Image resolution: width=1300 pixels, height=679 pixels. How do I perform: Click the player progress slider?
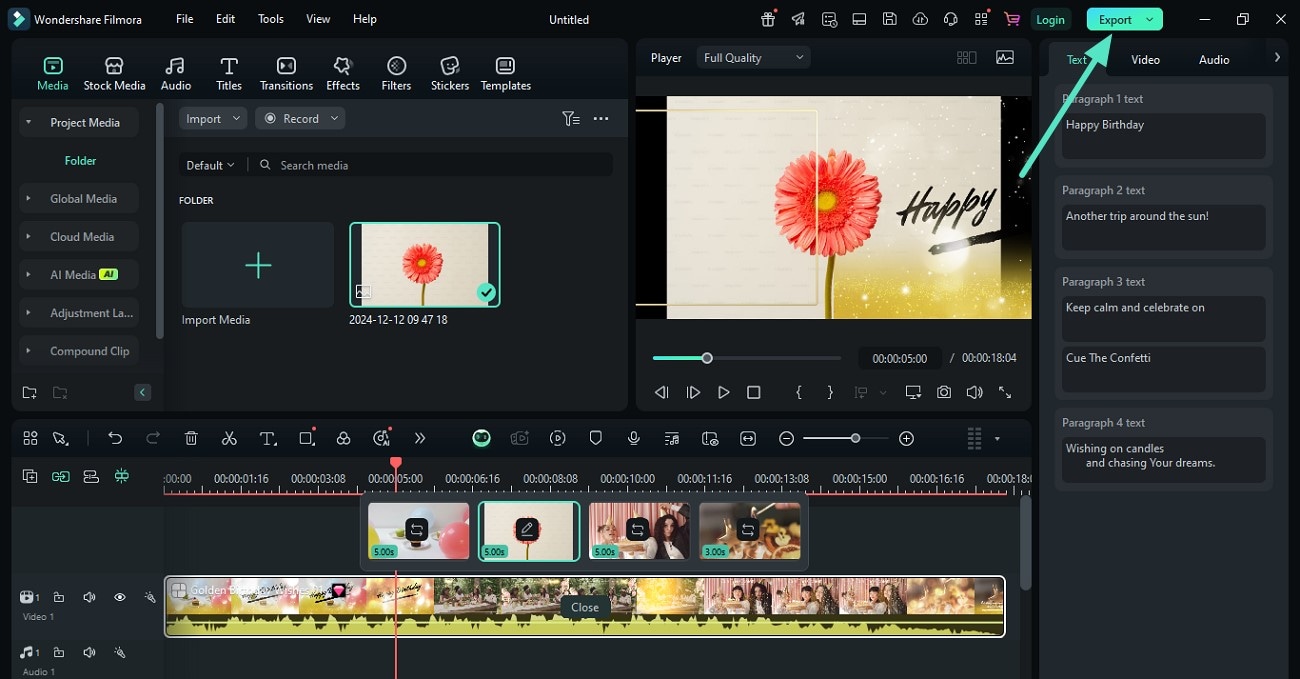(x=747, y=358)
